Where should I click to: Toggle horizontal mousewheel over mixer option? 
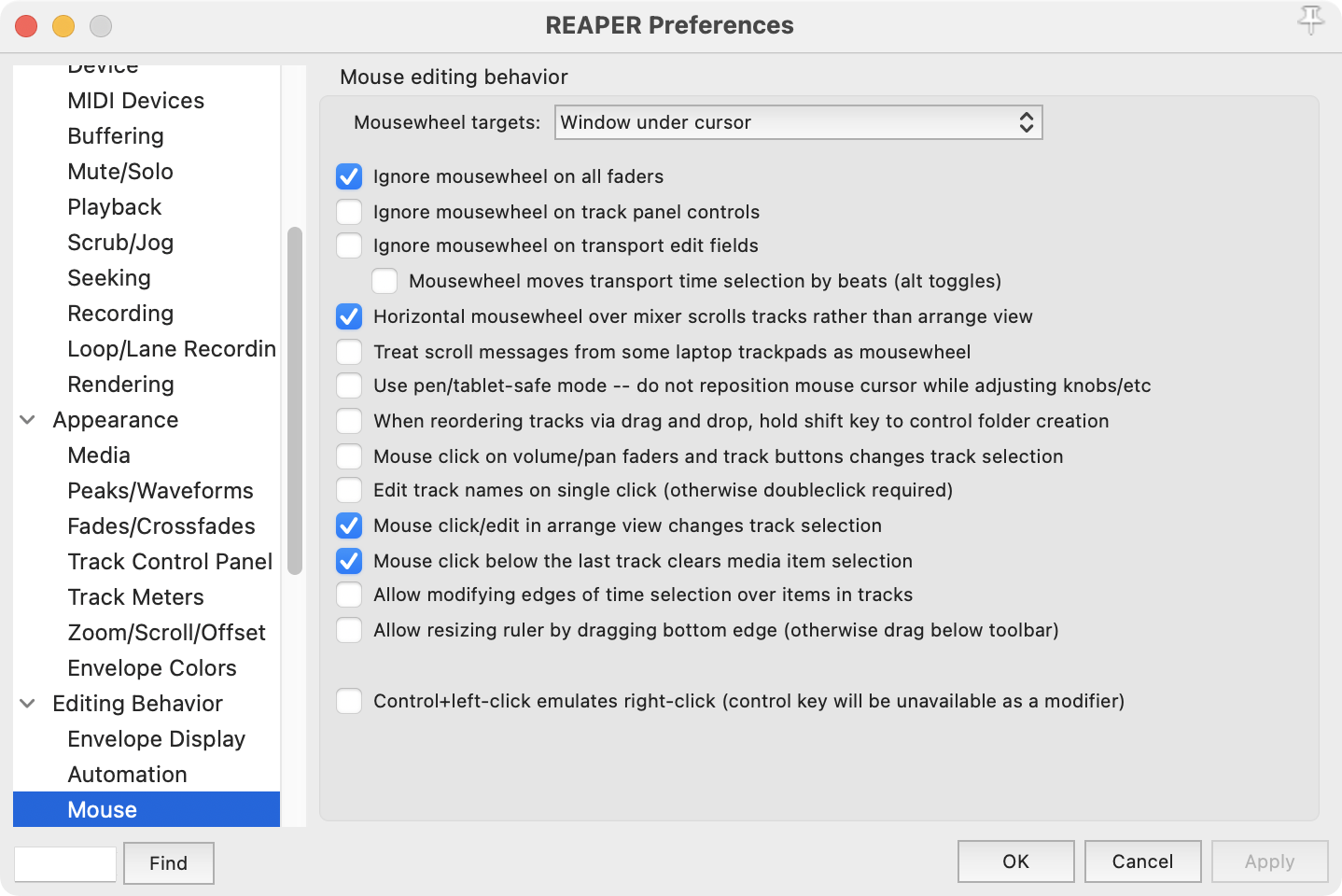[x=349, y=316]
